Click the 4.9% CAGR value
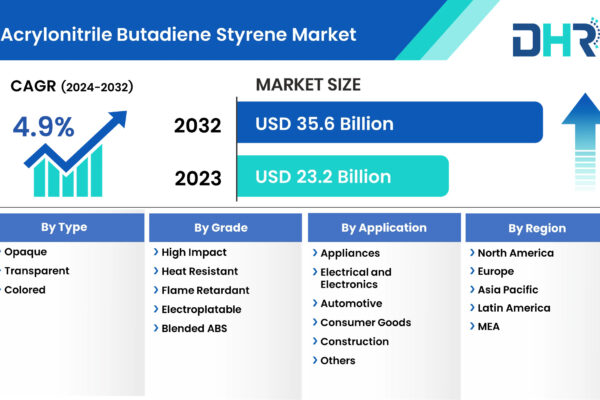Screen dimensions: 600x400 (x=43, y=128)
